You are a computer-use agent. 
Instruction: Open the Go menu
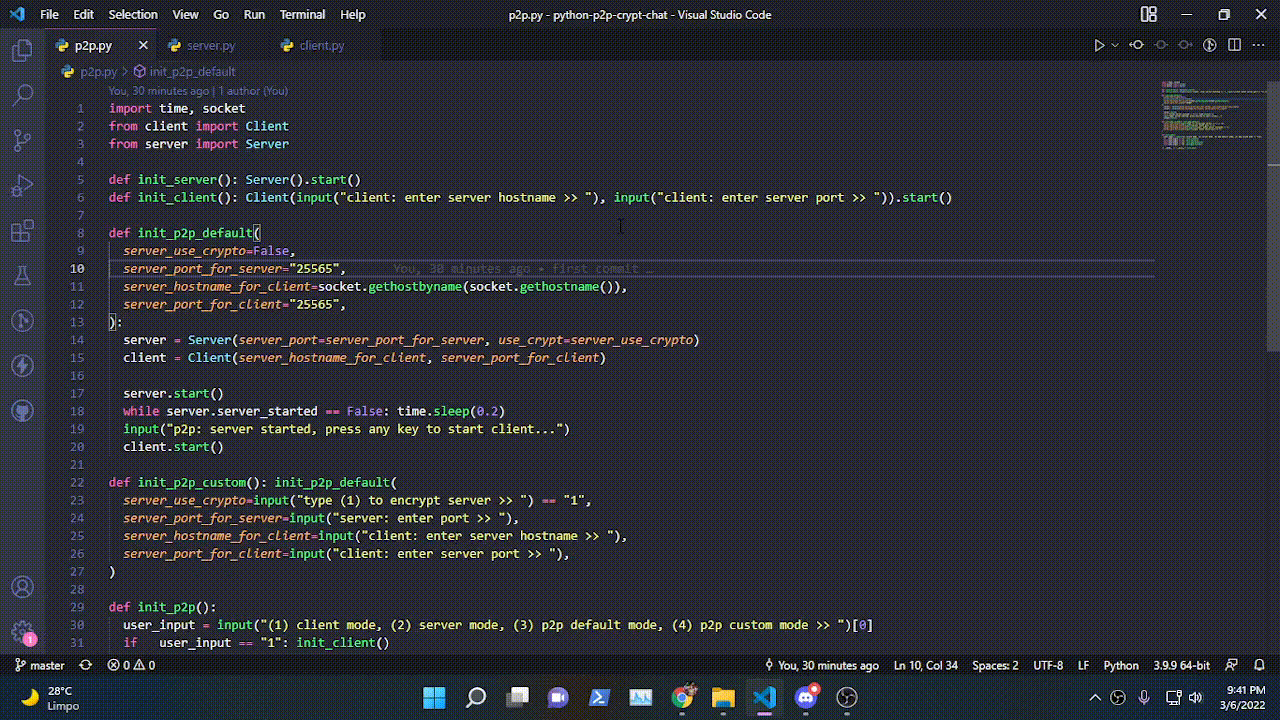(221, 14)
